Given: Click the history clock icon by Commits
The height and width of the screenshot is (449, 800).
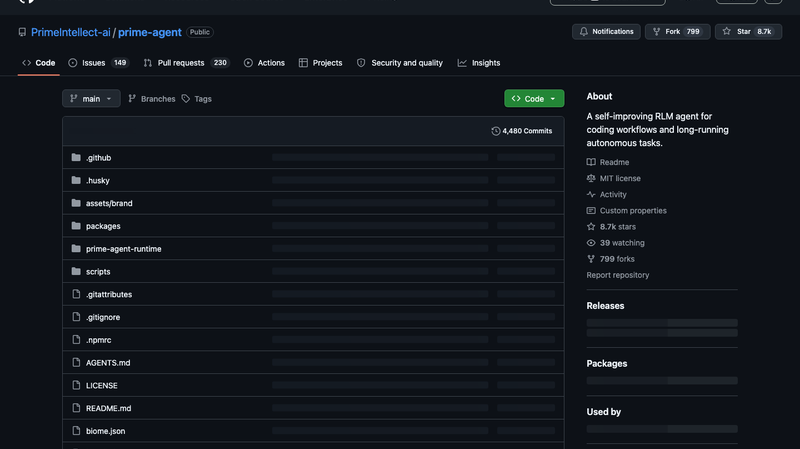Looking at the screenshot, I should pyautogui.click(x=495, y=131).
